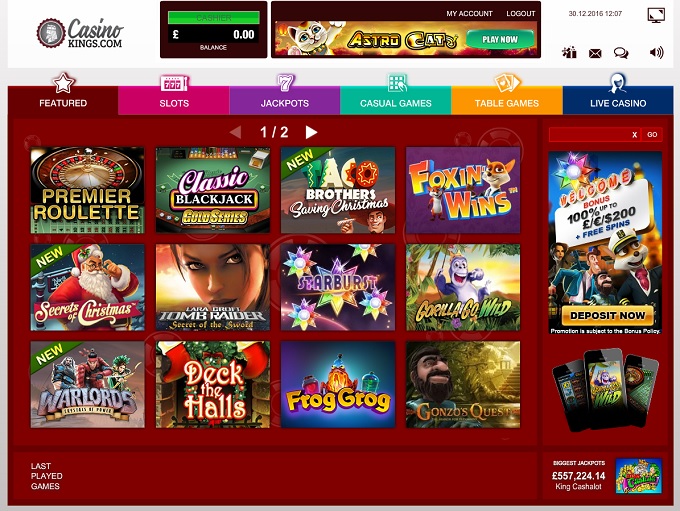This screenshot has width=680, height=511.
Task: Select the Casual Games tab
Action: pos(396,100)
